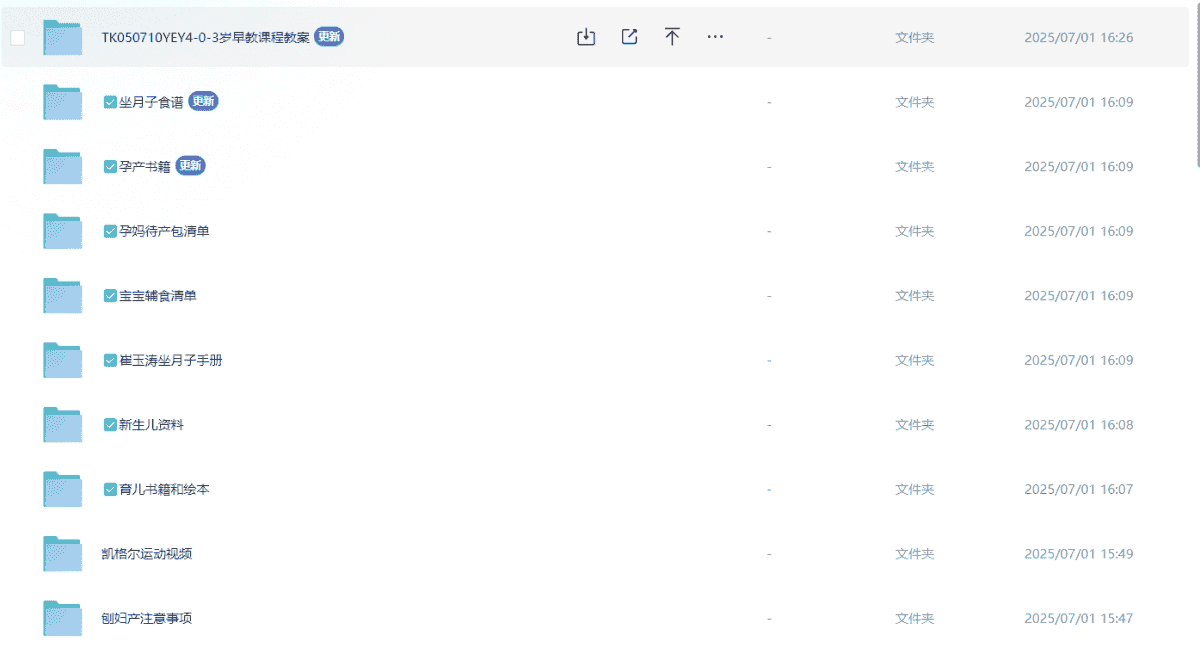Click the folder icon beside 孕产书籍

click(x=62, y=167)
